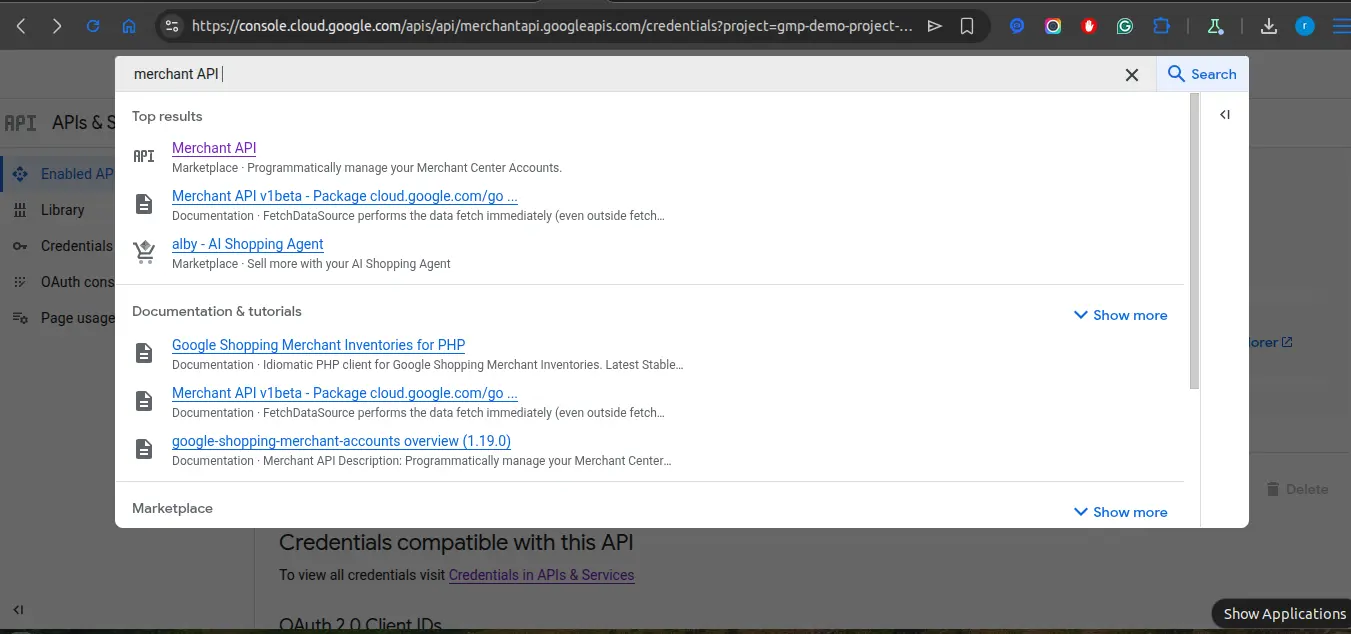1351x634 pixels.
Task: Open the colorful camera lens extension
Action: 1053,26
